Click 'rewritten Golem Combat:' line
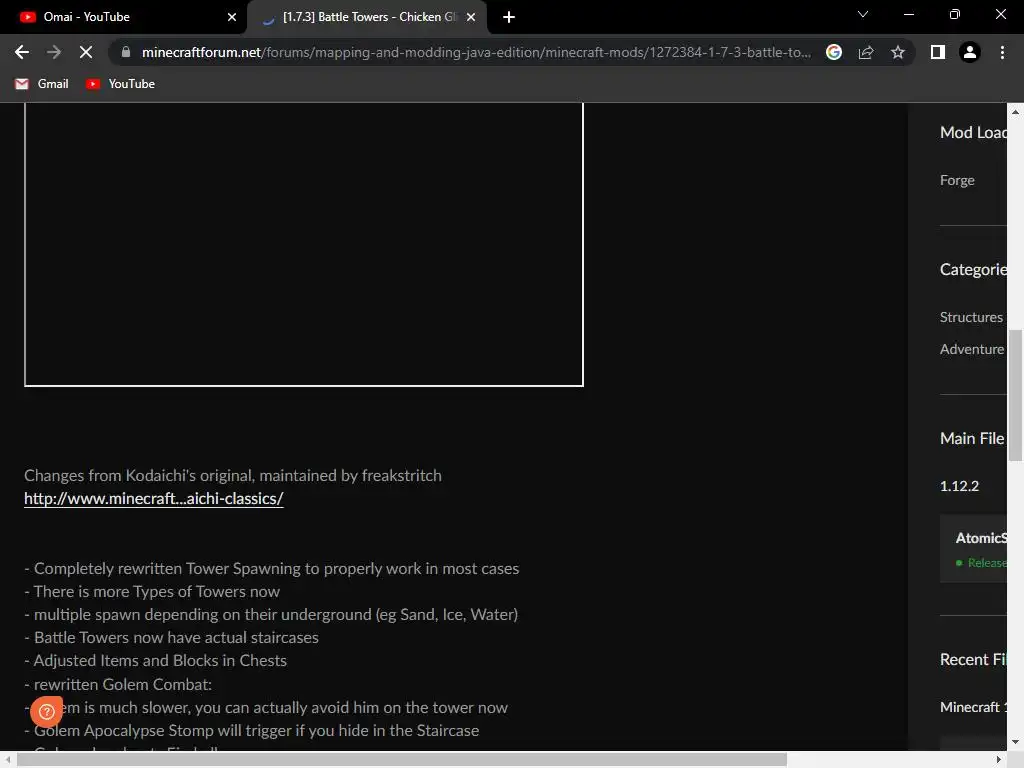 [118, 684]
